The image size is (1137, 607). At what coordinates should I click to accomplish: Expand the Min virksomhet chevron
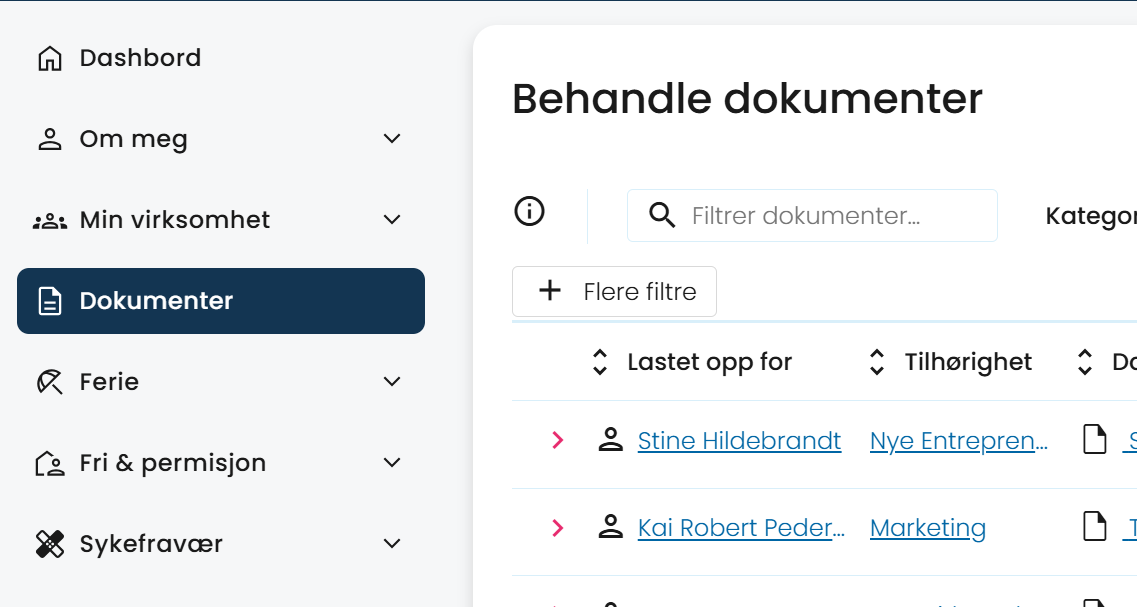click(x=392, y=220)
